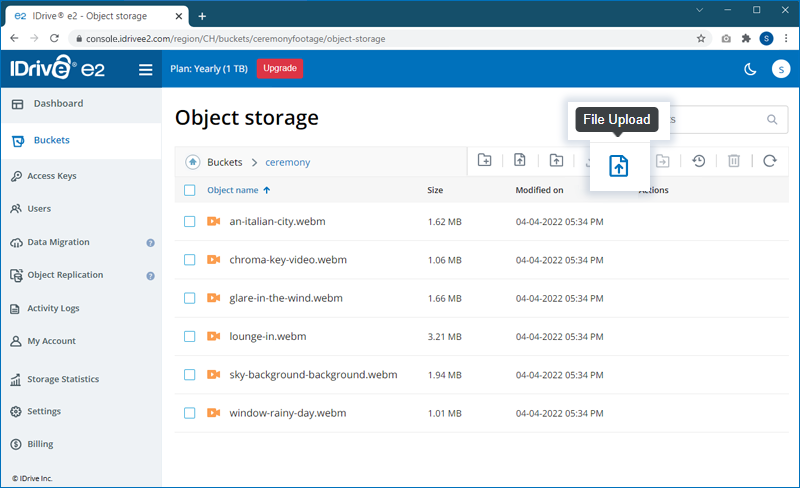Viewport: 800px width, 488px height.
Task: Toggle dark mode with moon icon
Action: tap(750, 69)
